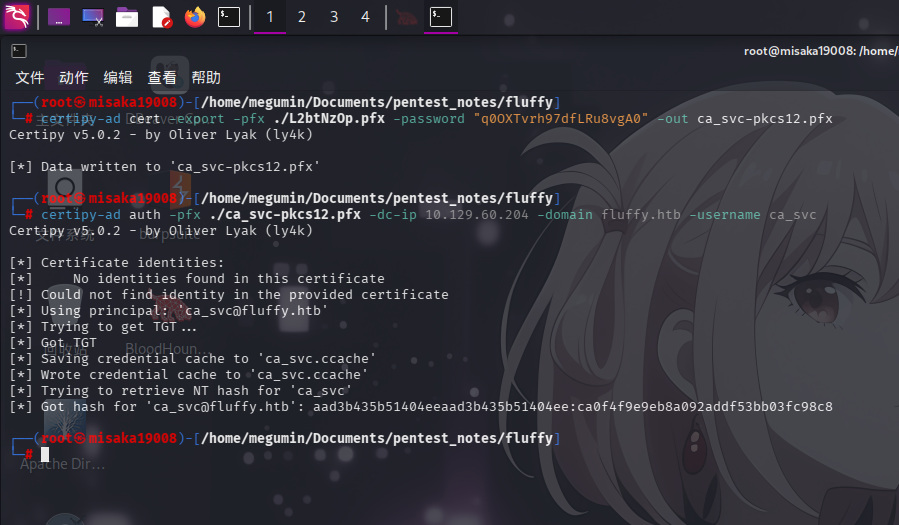
Task: Open the Kali dragon applications menu
Action: pyautogui.click(x=17, y=17)
